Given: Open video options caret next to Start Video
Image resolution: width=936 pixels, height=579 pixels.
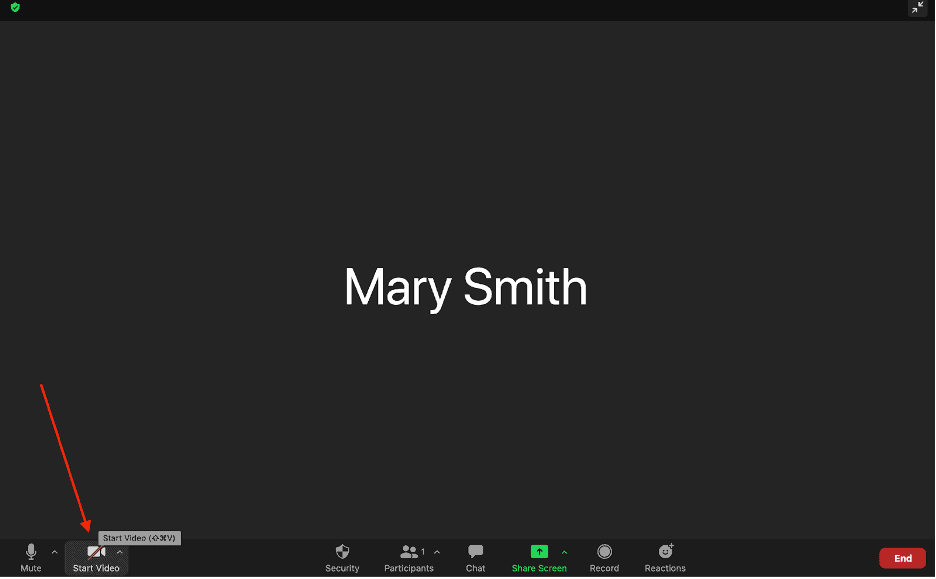Looking at the screenshot, I should click(120, 552).
